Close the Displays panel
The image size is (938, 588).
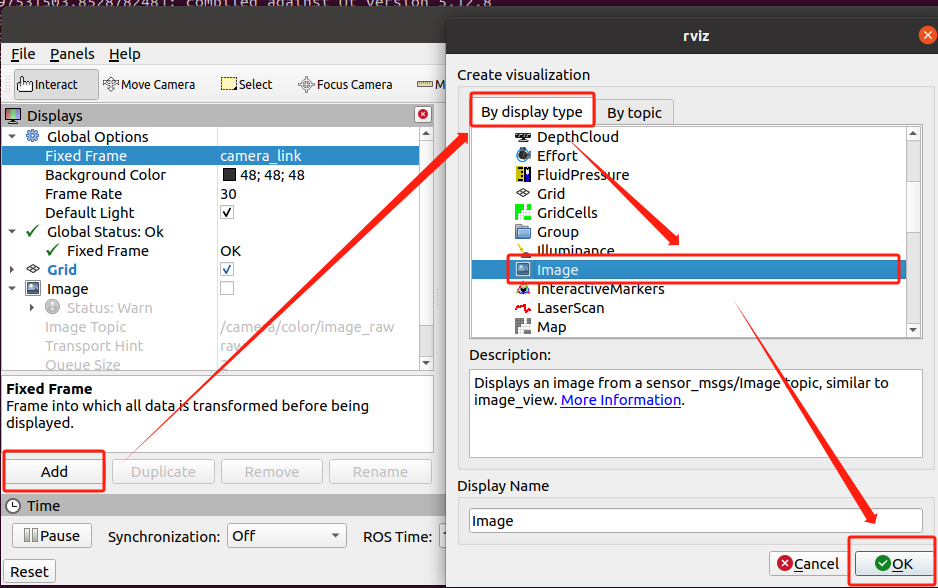tap(423, 114)
